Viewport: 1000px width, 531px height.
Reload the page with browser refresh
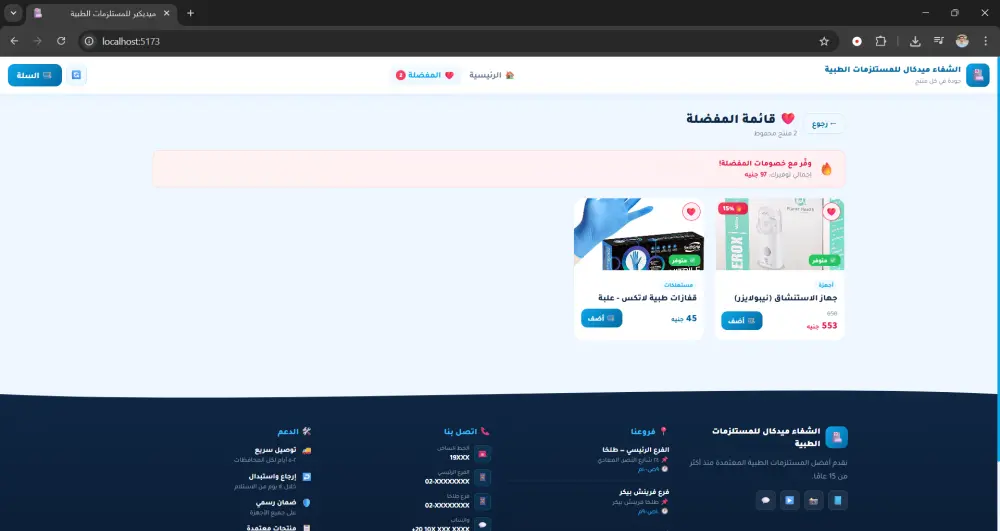pyautogui.click(x=61, y=41)
